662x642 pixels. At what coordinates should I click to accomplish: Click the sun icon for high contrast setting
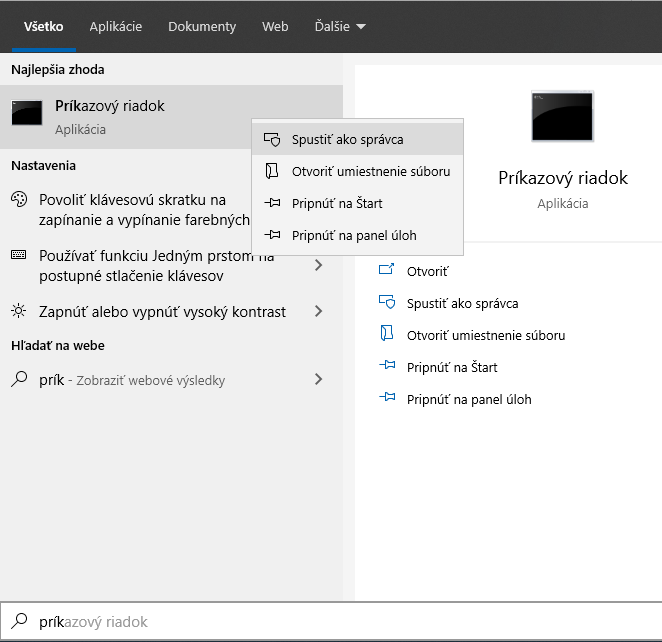click(19, 312)
